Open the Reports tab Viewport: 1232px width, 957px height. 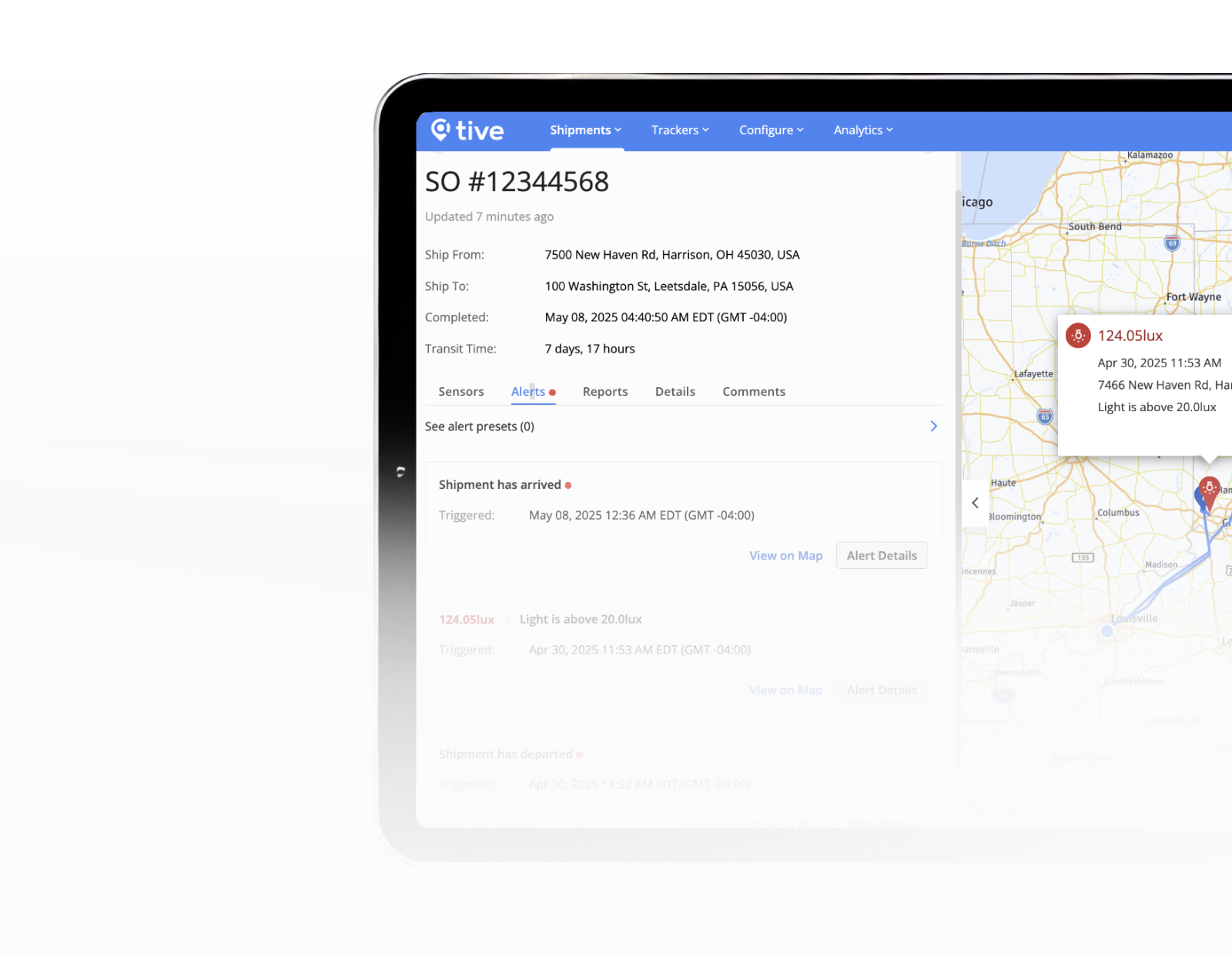coord(605,392)
